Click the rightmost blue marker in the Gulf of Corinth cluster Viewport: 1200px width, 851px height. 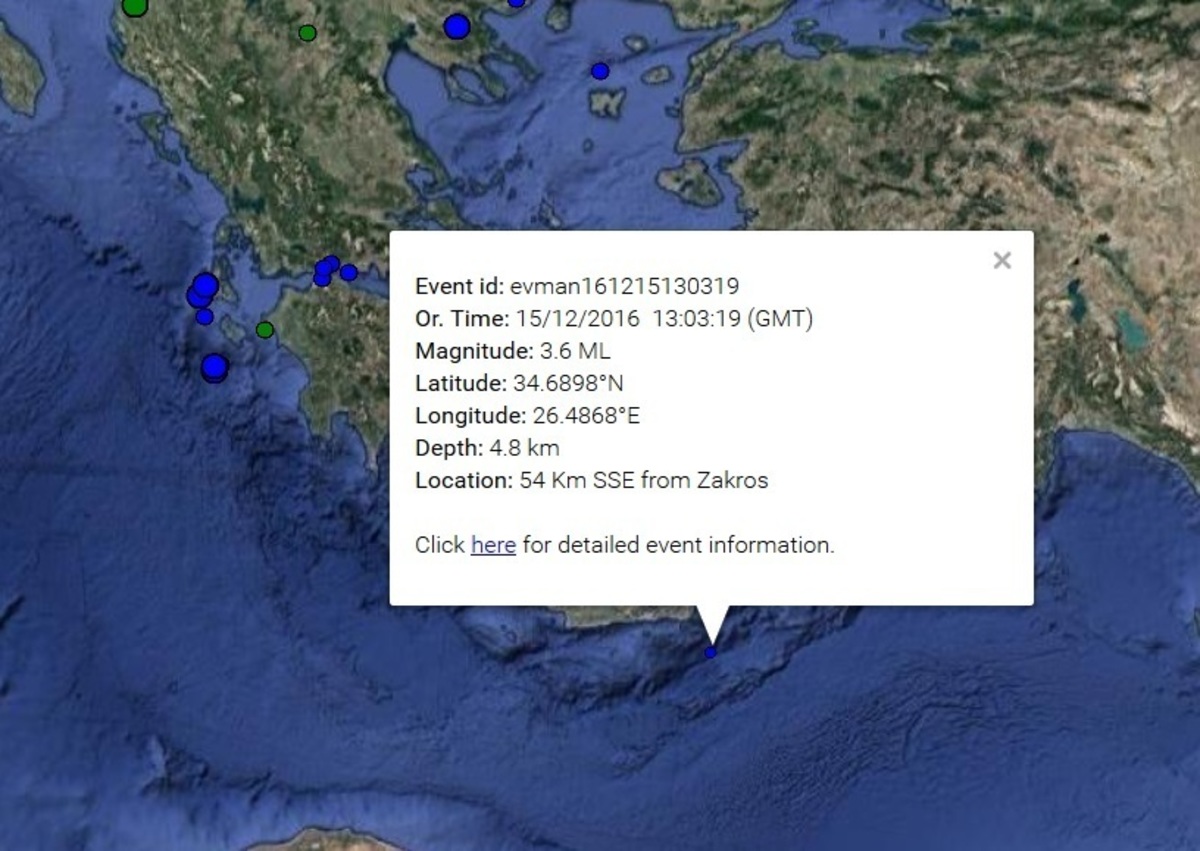[348, 272]
